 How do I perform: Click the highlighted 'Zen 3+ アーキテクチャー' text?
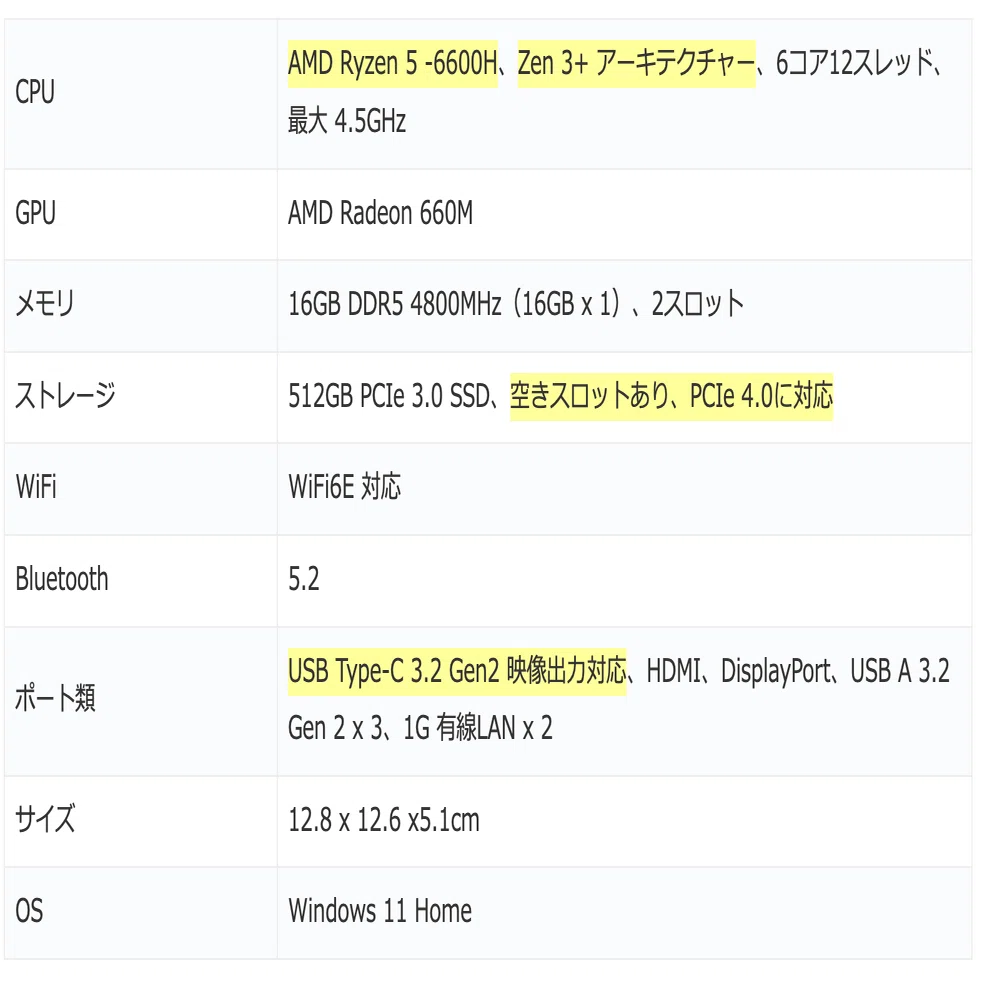tap(636, 63)
